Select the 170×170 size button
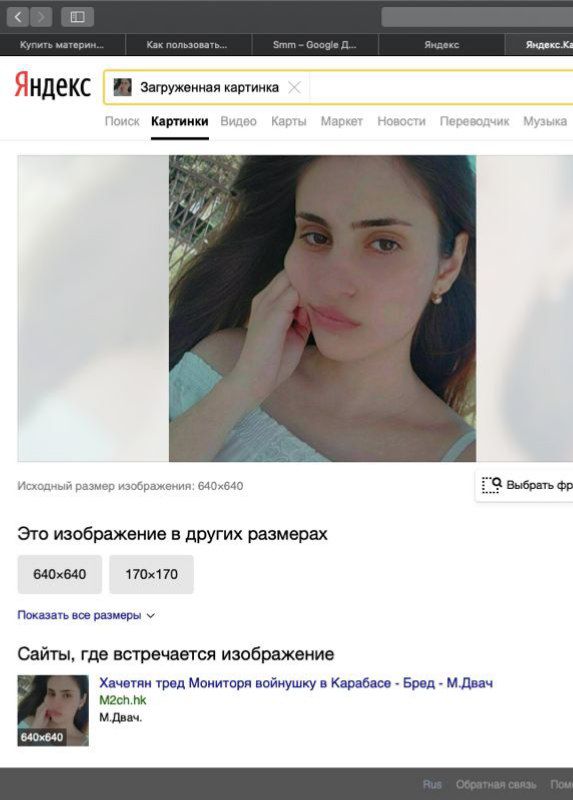This screenshot has height=800, width=573. pyautogui.click(x=152, y=574)
